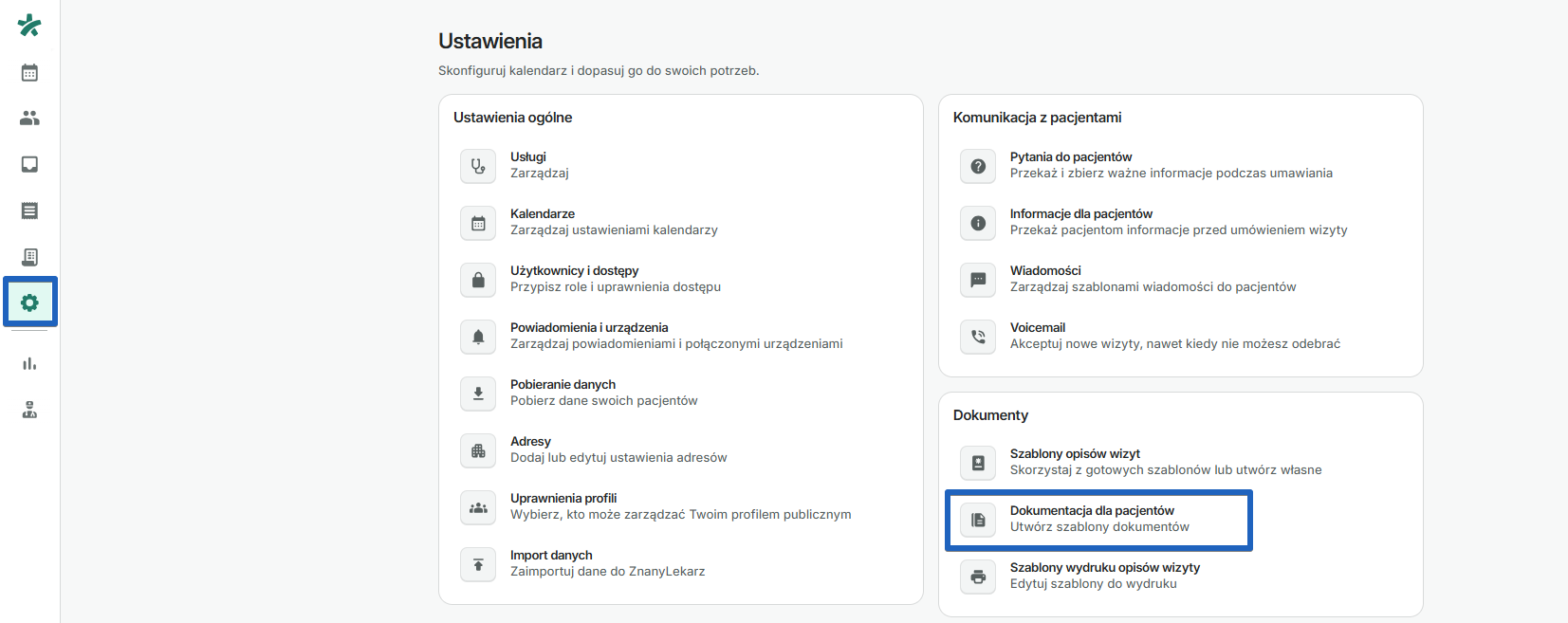Click the info icon for Informacje dla pacjentów
Image resolution: width=1568 pixels, height=623 pixels.
tap(978, 223)
